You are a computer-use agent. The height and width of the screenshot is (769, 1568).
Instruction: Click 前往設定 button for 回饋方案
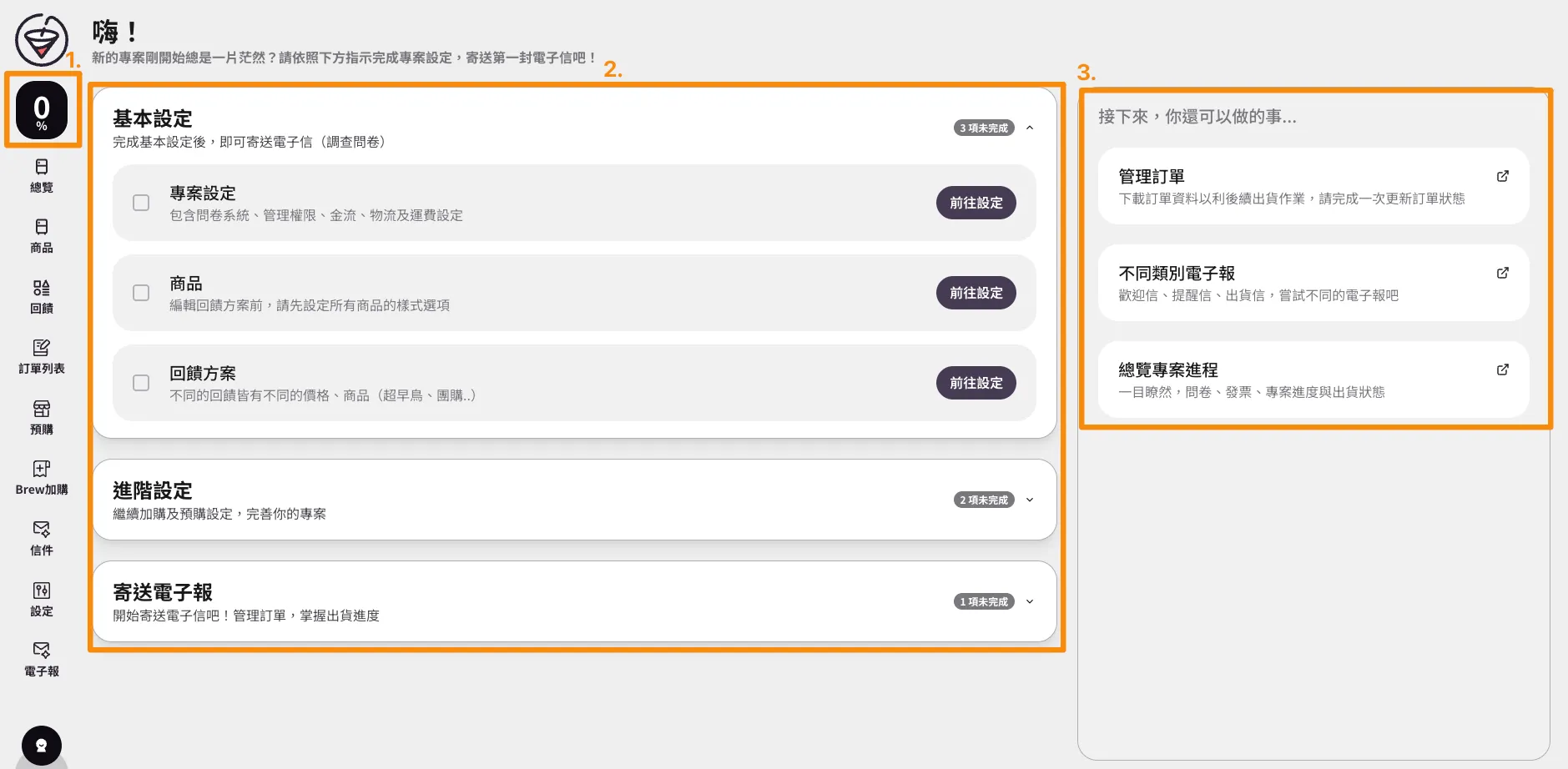click(976, 383)
